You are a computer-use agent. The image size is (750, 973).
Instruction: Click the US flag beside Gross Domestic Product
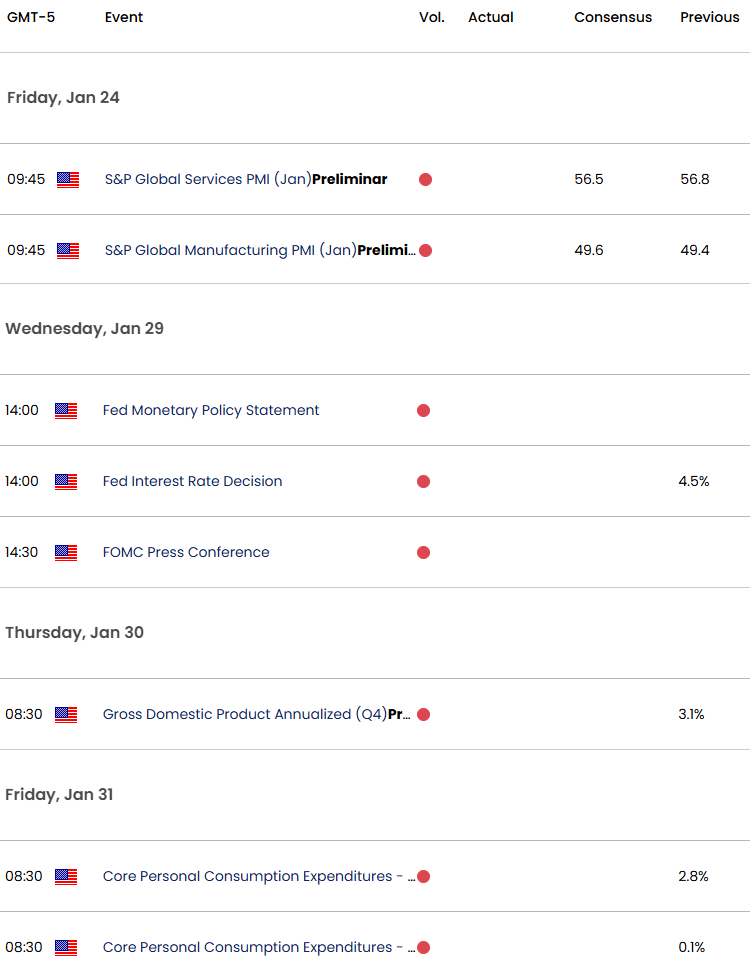66,714
